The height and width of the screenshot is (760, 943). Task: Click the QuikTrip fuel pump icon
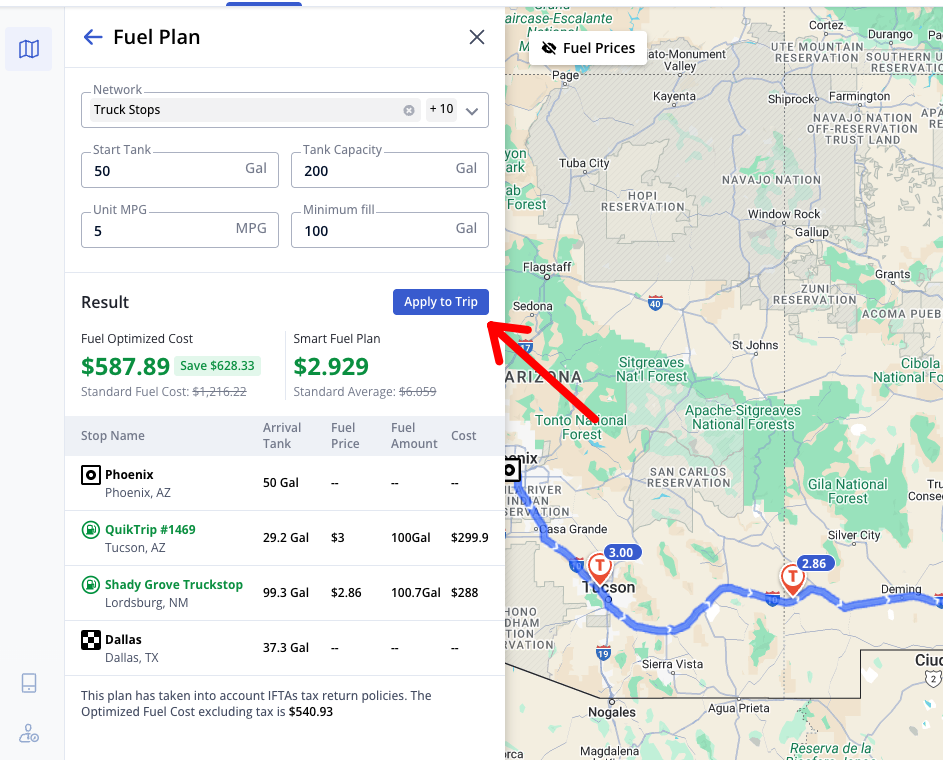coord(90,530)
